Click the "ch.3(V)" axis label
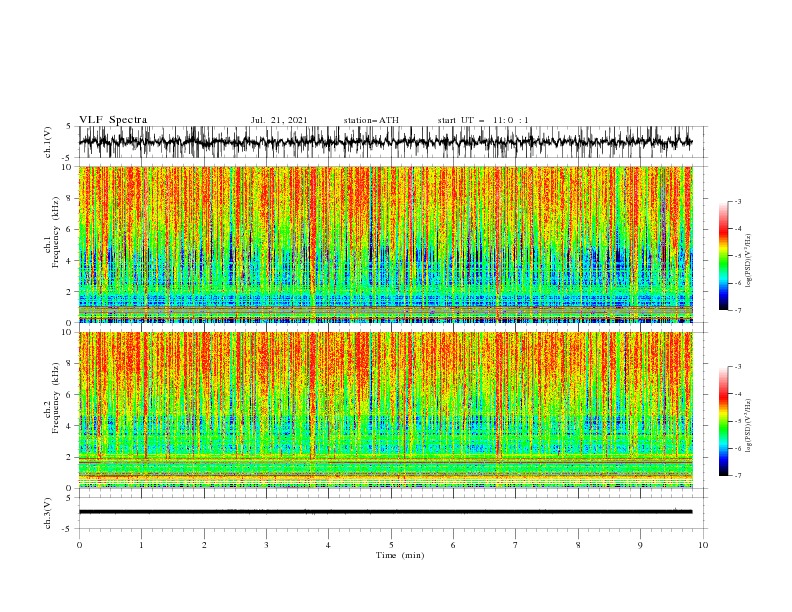792x612 pixels. click(48, 513)
